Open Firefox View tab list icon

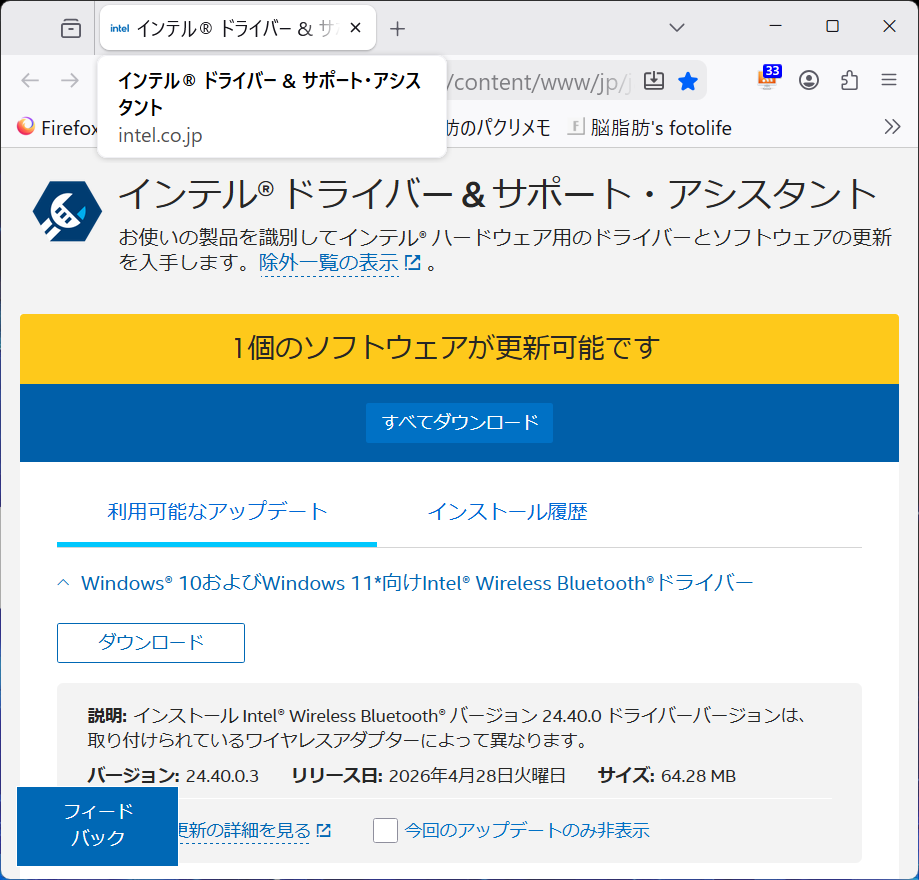coord(71,28)
